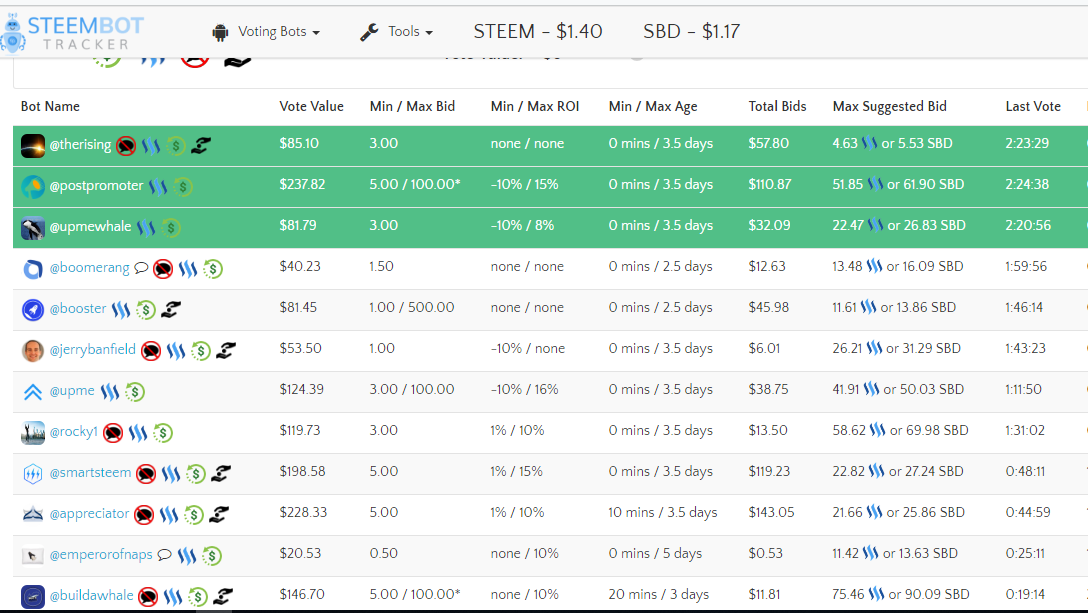The image size is (1088, 613).
Task: Click the SBD - $1.17 price label
Action: point(691,32)
